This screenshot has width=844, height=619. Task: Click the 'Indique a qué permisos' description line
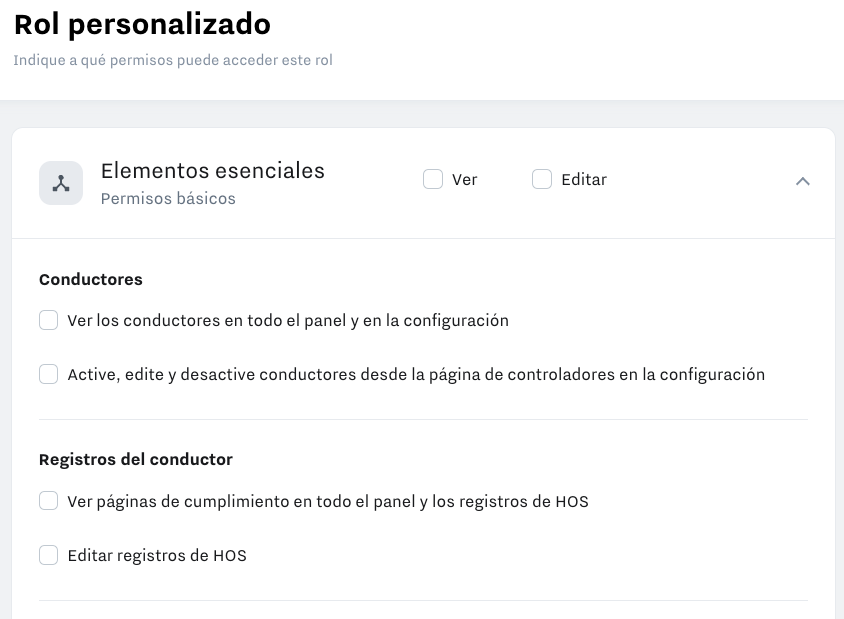coord(173,60)
